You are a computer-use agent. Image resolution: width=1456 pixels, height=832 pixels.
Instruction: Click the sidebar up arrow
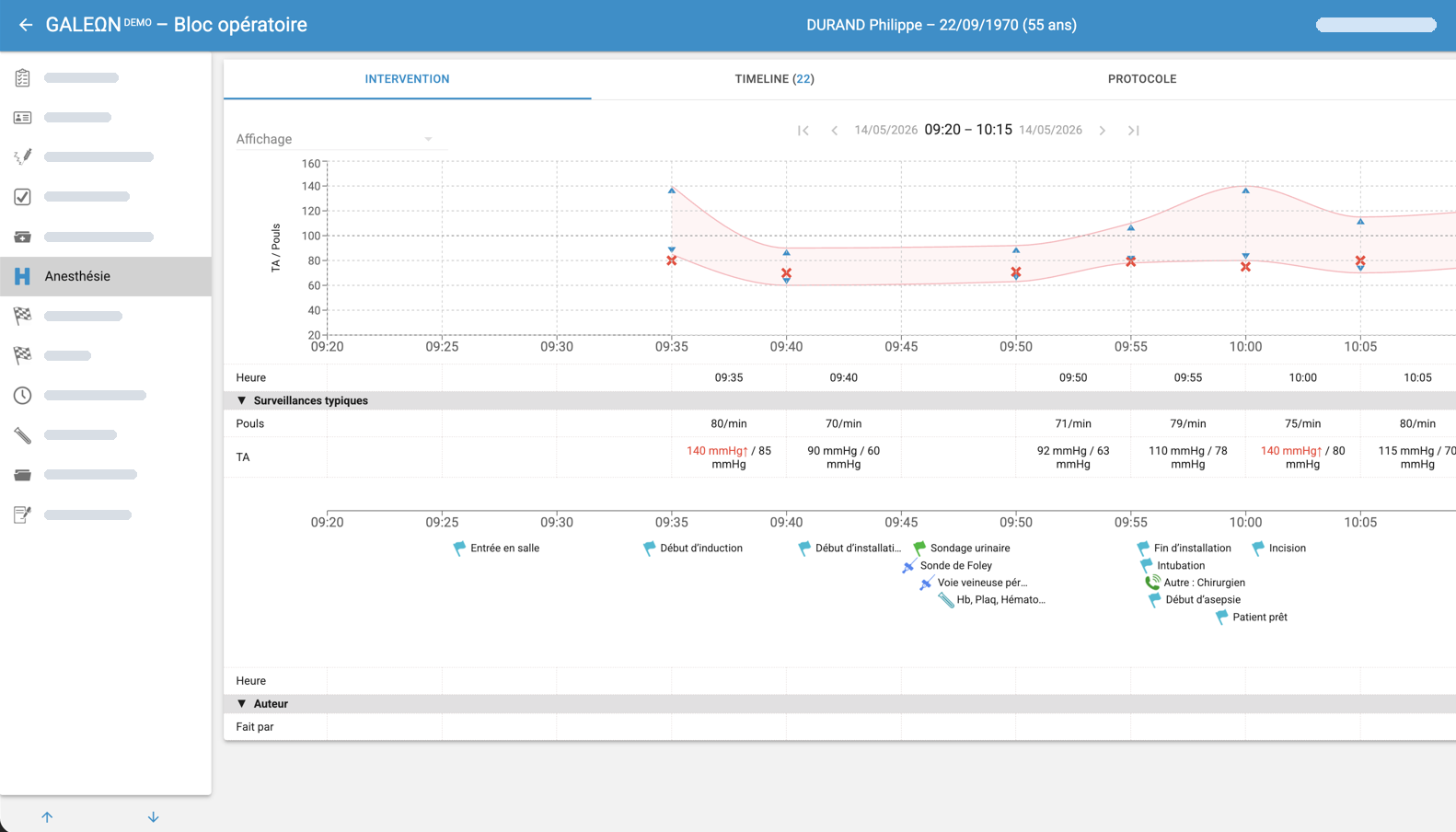point(47,817)
